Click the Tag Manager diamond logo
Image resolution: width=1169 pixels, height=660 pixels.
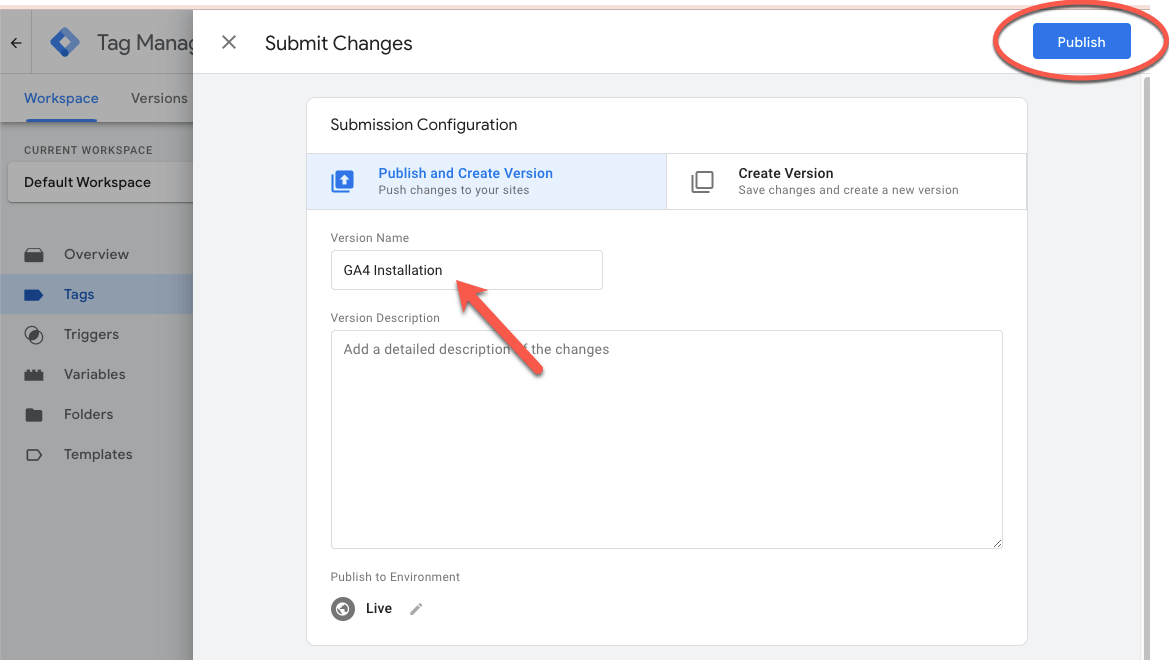click(64, 42)
